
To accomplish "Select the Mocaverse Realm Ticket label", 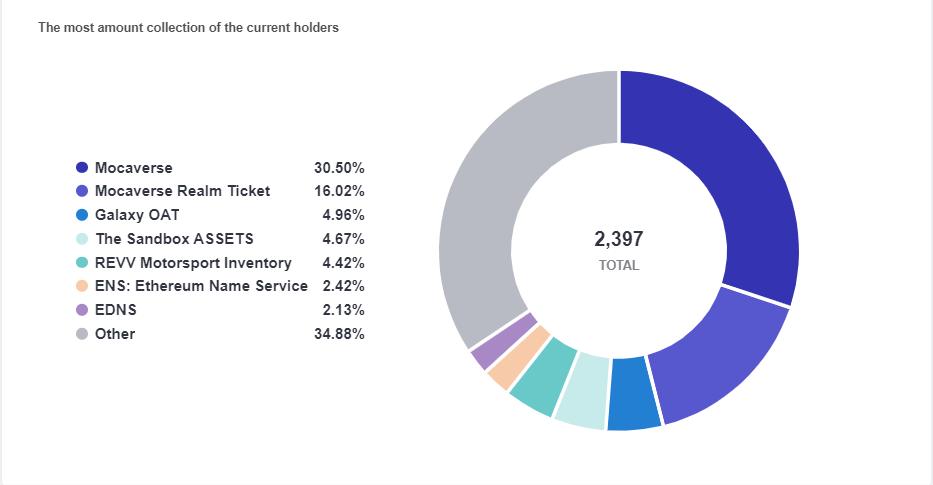I will 183,191.
